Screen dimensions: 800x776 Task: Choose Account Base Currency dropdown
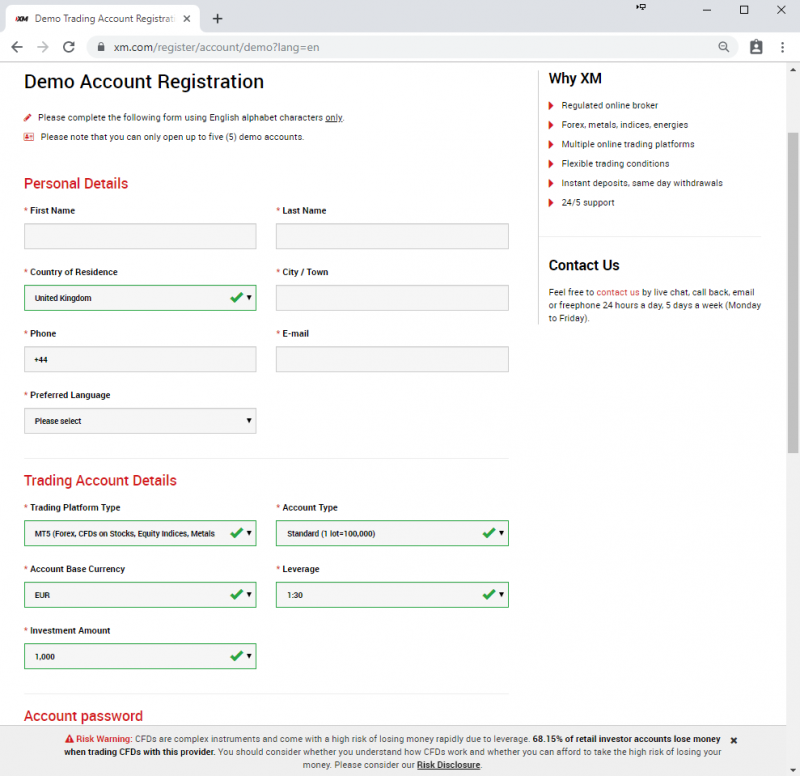140,595
